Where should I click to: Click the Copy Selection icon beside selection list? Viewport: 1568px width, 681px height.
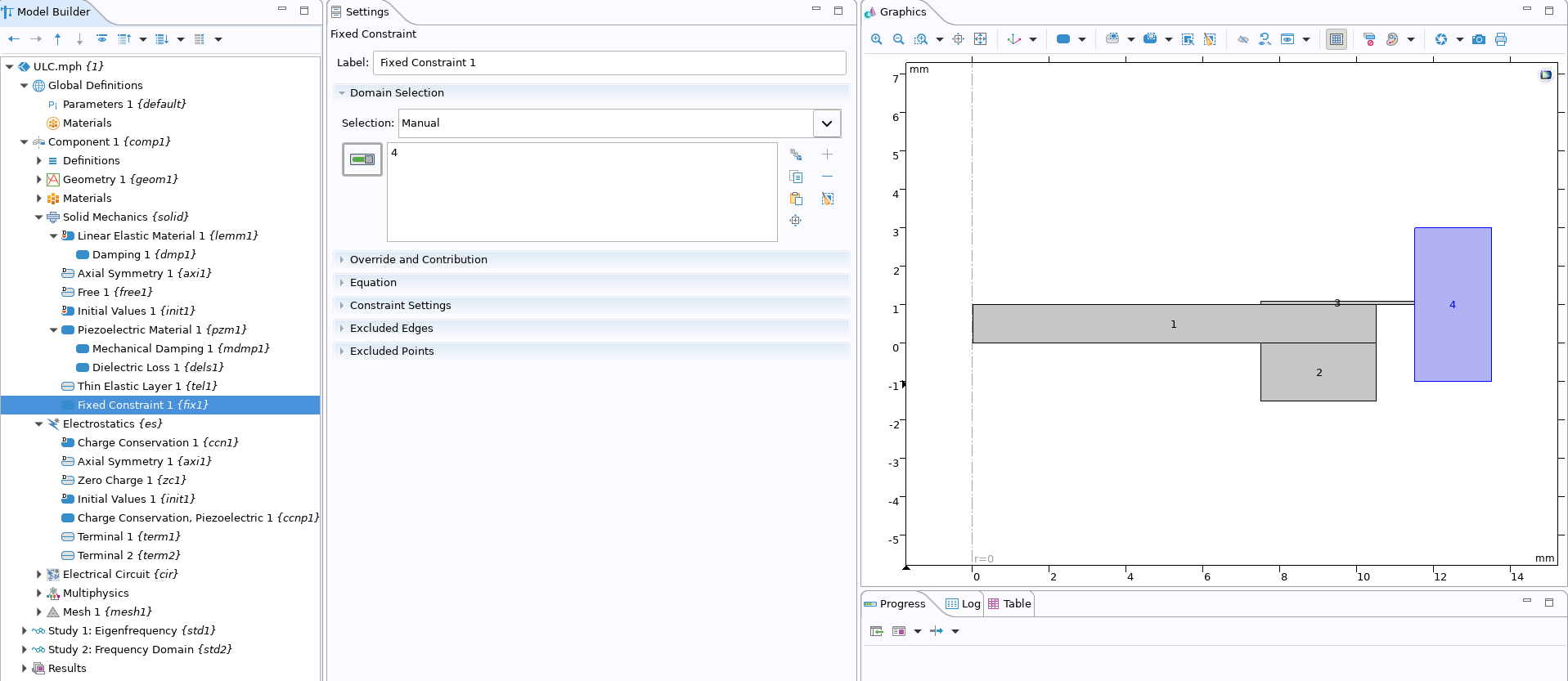795,177
